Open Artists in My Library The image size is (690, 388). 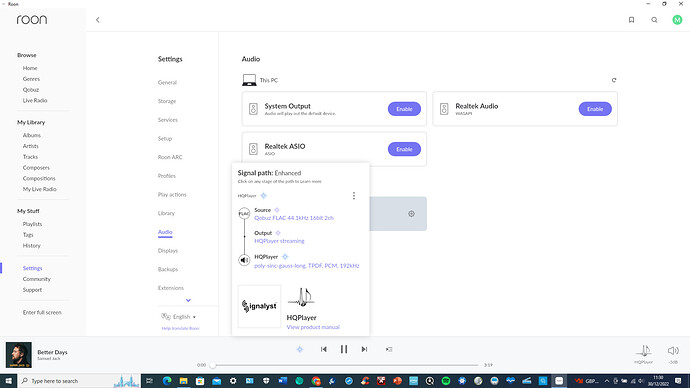[x=30, y=146]
